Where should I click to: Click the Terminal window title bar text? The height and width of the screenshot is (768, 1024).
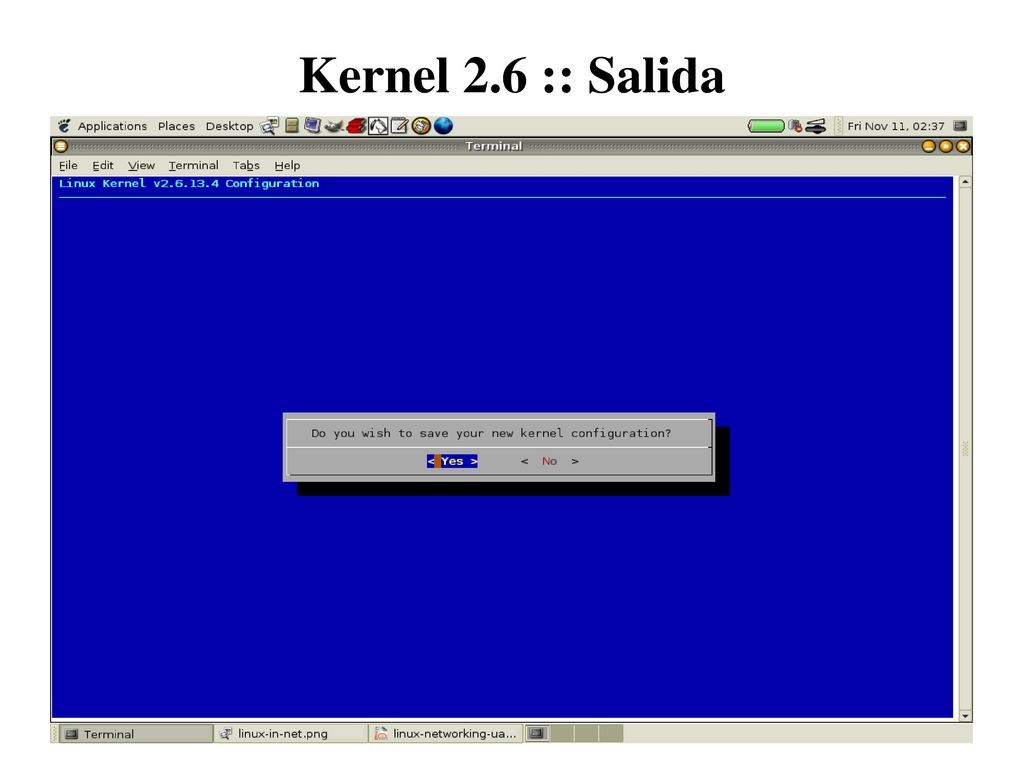coord(494,146)
